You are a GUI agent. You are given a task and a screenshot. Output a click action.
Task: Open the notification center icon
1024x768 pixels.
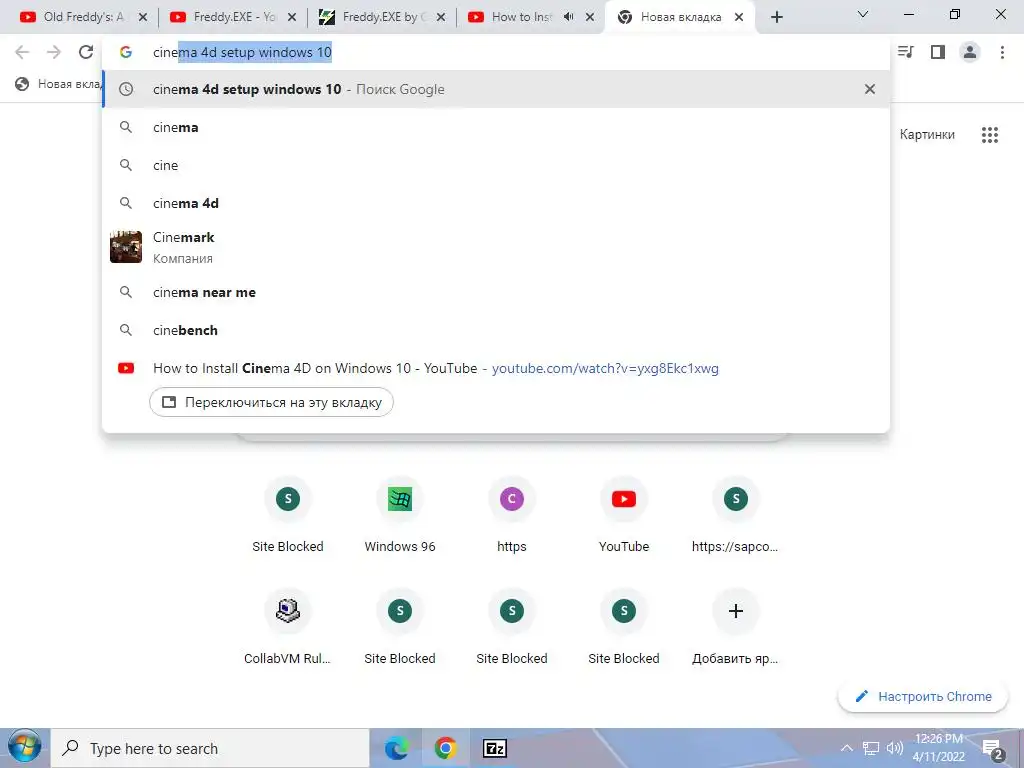tap(993, 750)
